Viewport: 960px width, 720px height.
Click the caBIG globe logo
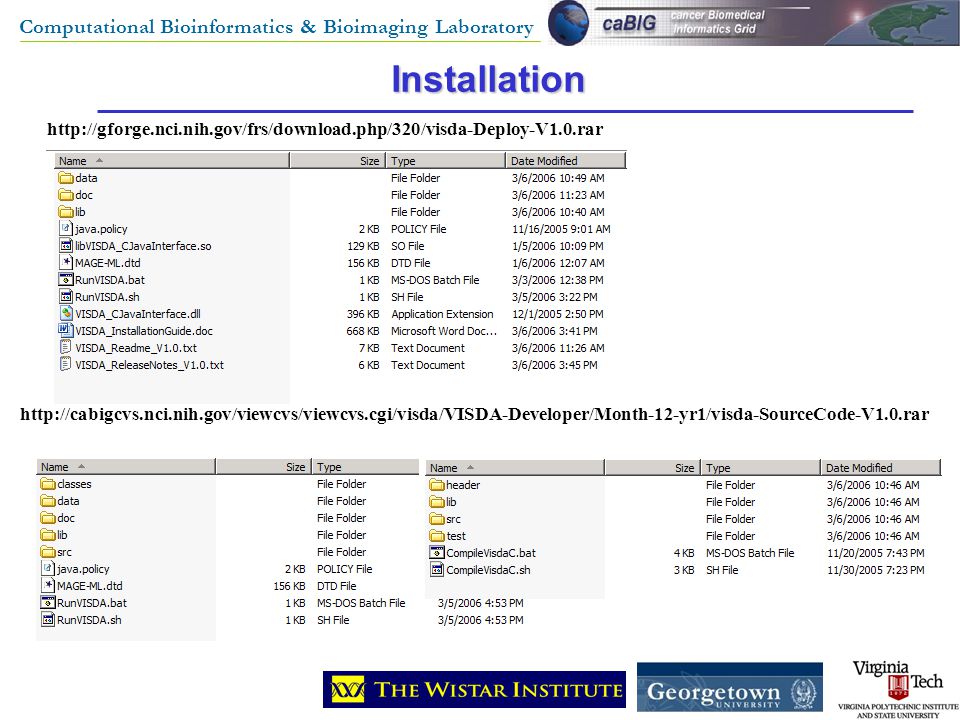(568, 23)
